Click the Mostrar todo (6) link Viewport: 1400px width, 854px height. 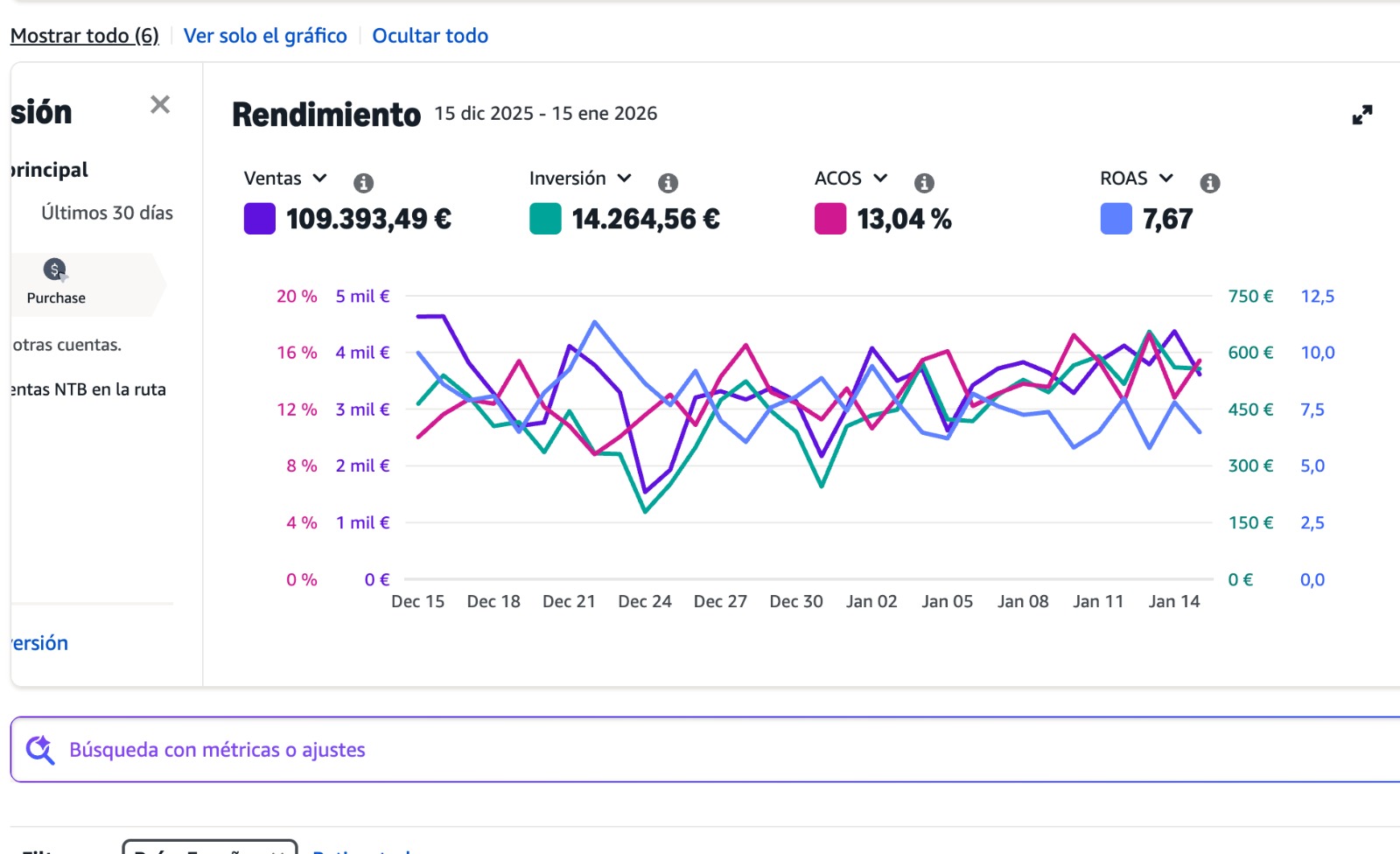click(x=85, y=36)
